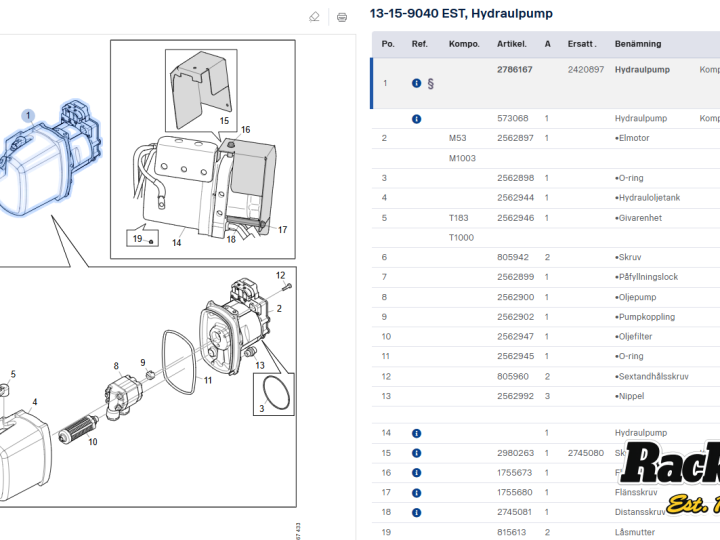This screenshot has width=720, height=540.
Task: Select the Elmotor row 2562897
Action: (546, 138)
